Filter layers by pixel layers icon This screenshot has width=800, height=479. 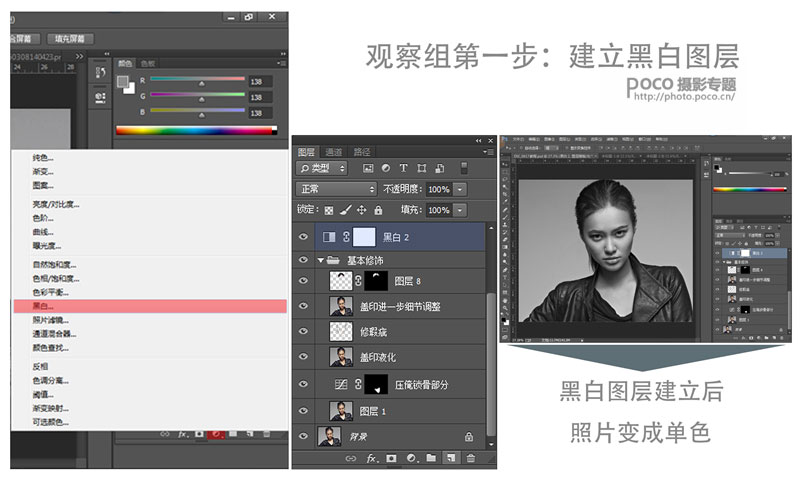click(368, 168)
